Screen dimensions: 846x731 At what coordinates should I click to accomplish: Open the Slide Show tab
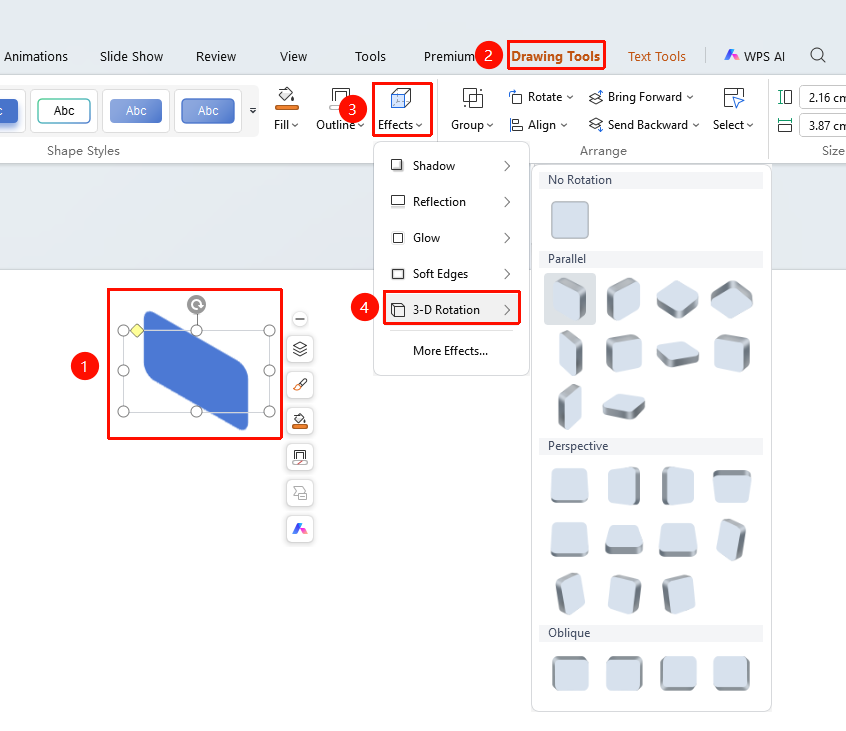[x=131, y=57]
